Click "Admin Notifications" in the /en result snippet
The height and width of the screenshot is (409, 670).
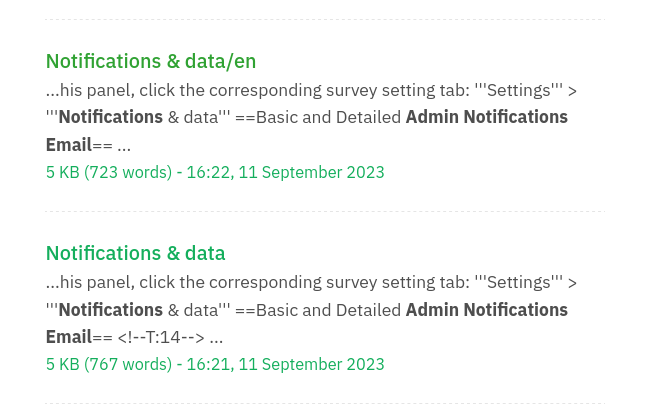tap(486, 117)
